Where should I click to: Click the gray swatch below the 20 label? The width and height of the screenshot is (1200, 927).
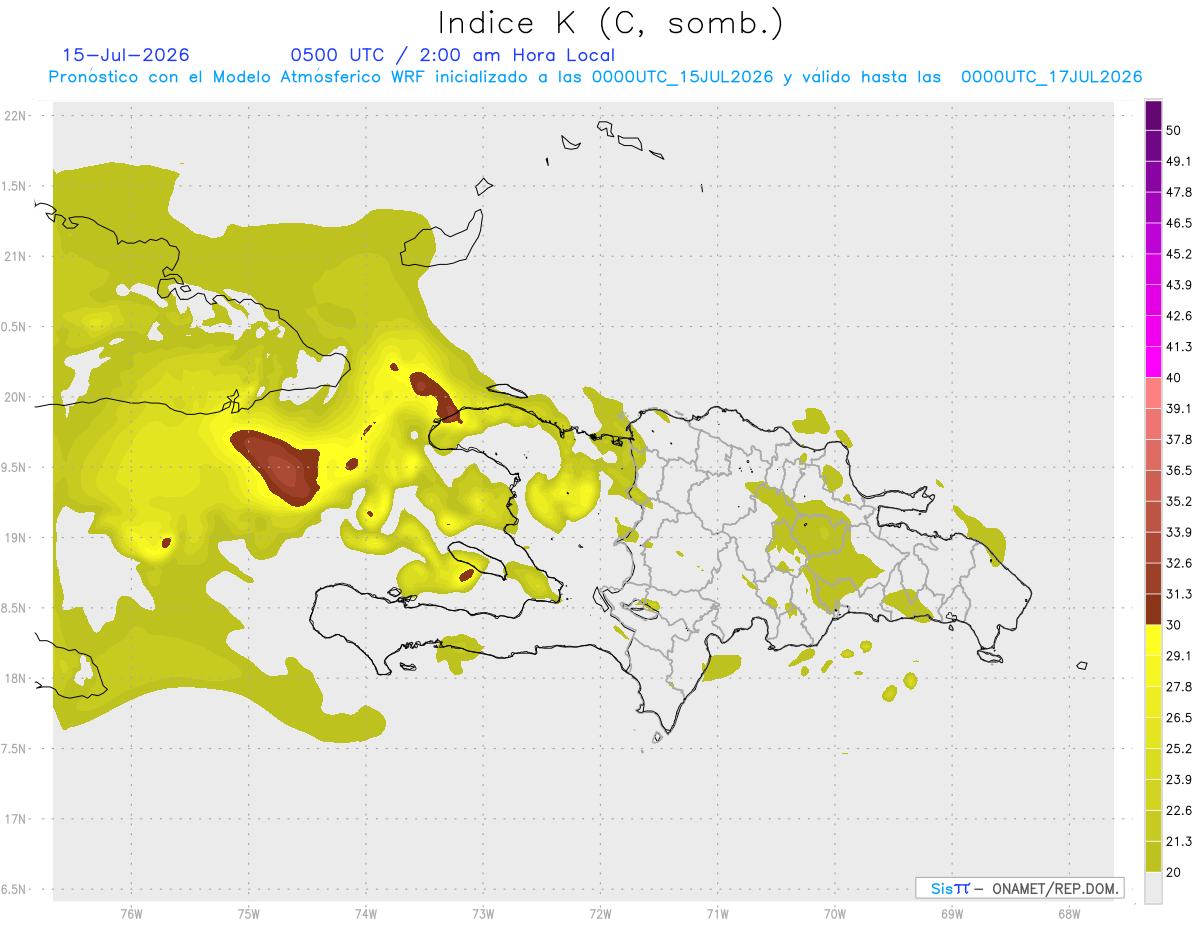pyautogui.click(x=1153, y=887)
